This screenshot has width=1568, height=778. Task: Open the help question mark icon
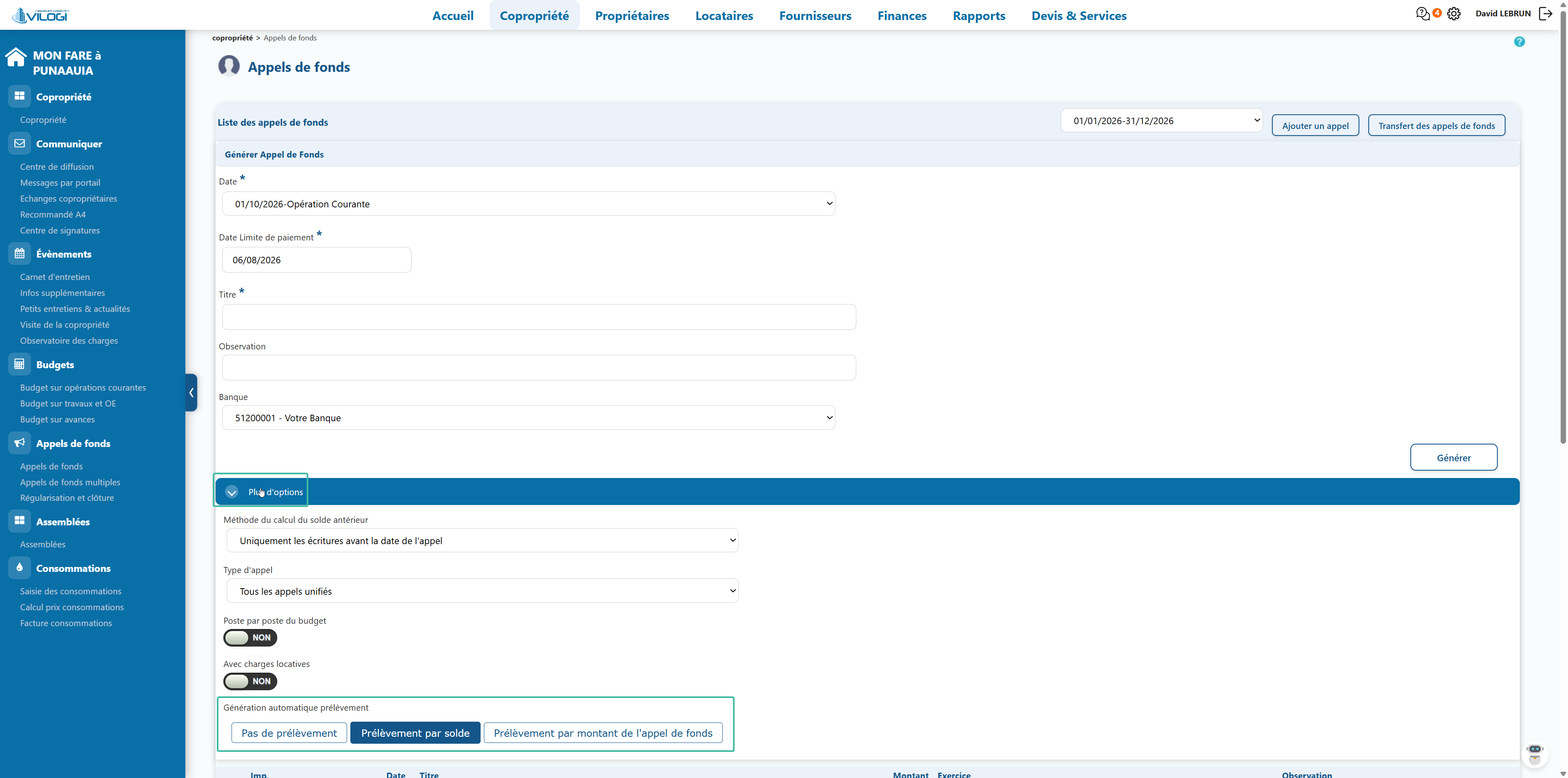tap(1519, 41)
